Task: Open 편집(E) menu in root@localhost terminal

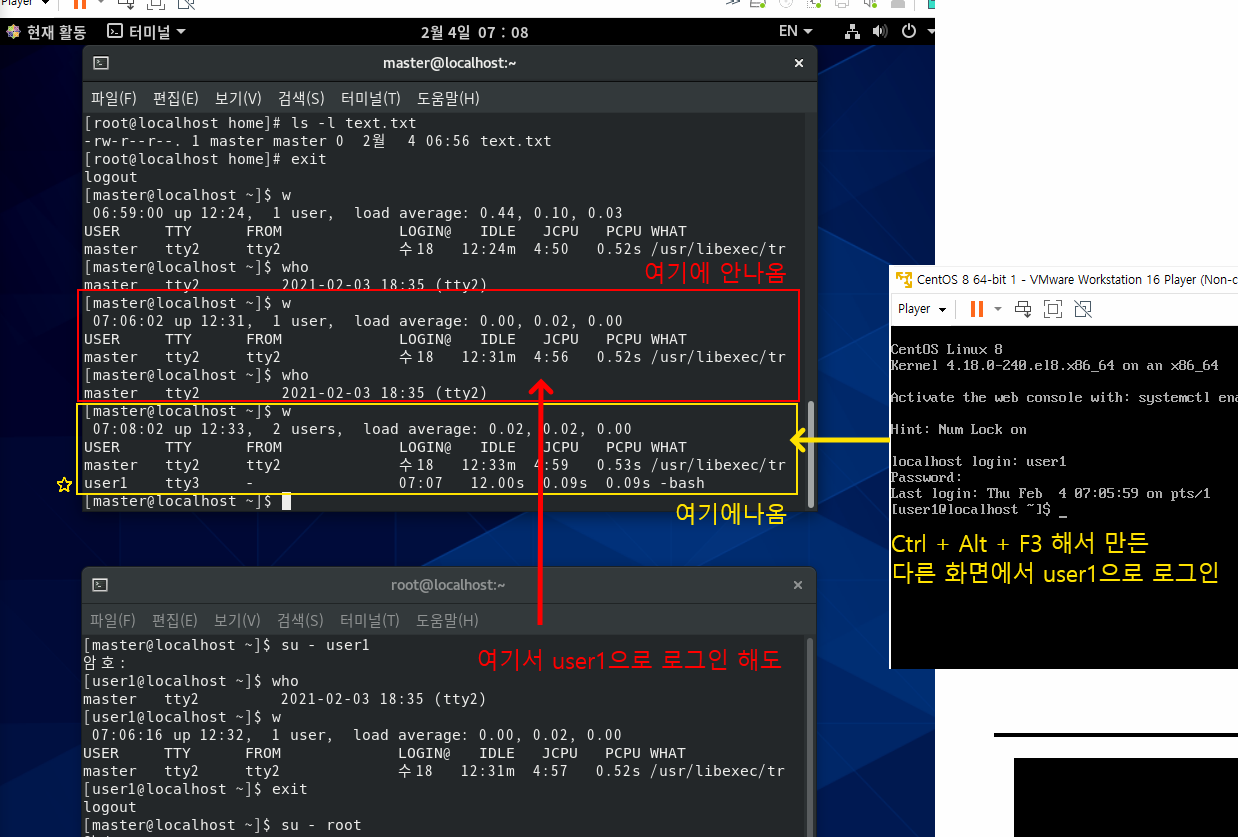Action: pos(175,620)
